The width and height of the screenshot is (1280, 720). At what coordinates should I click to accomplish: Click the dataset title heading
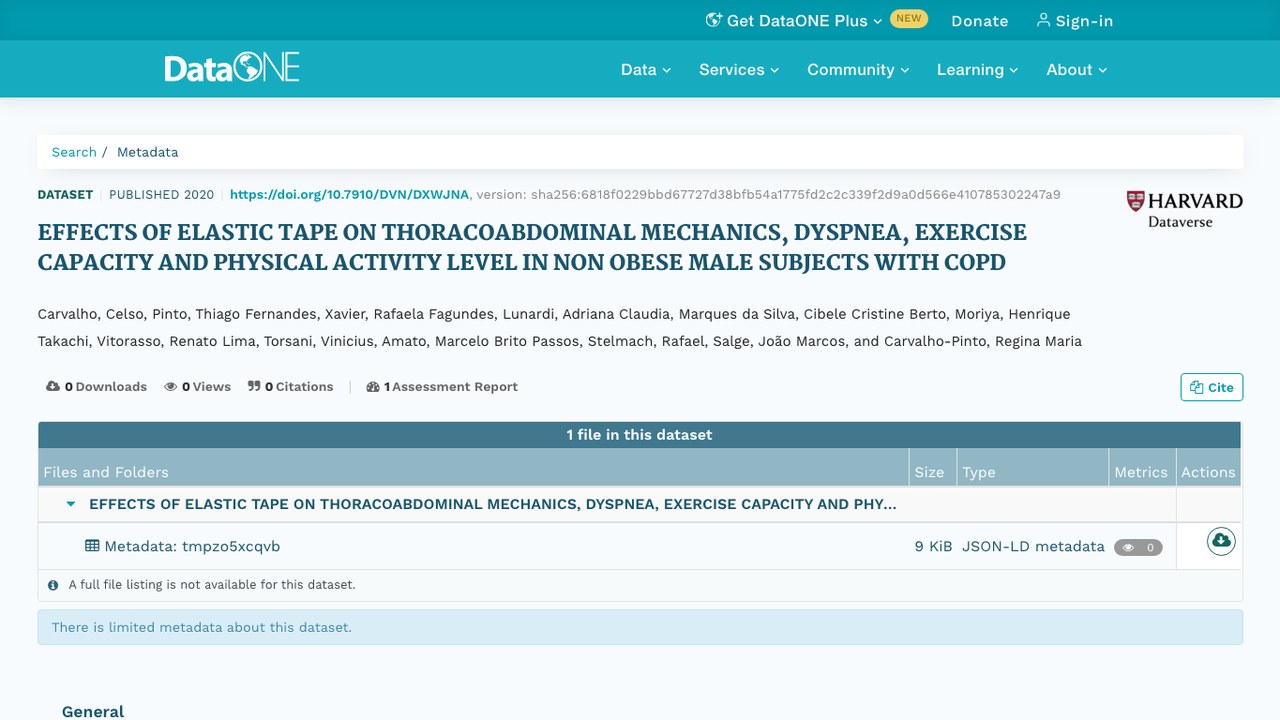pyautogui.click(x=532, y=247)
